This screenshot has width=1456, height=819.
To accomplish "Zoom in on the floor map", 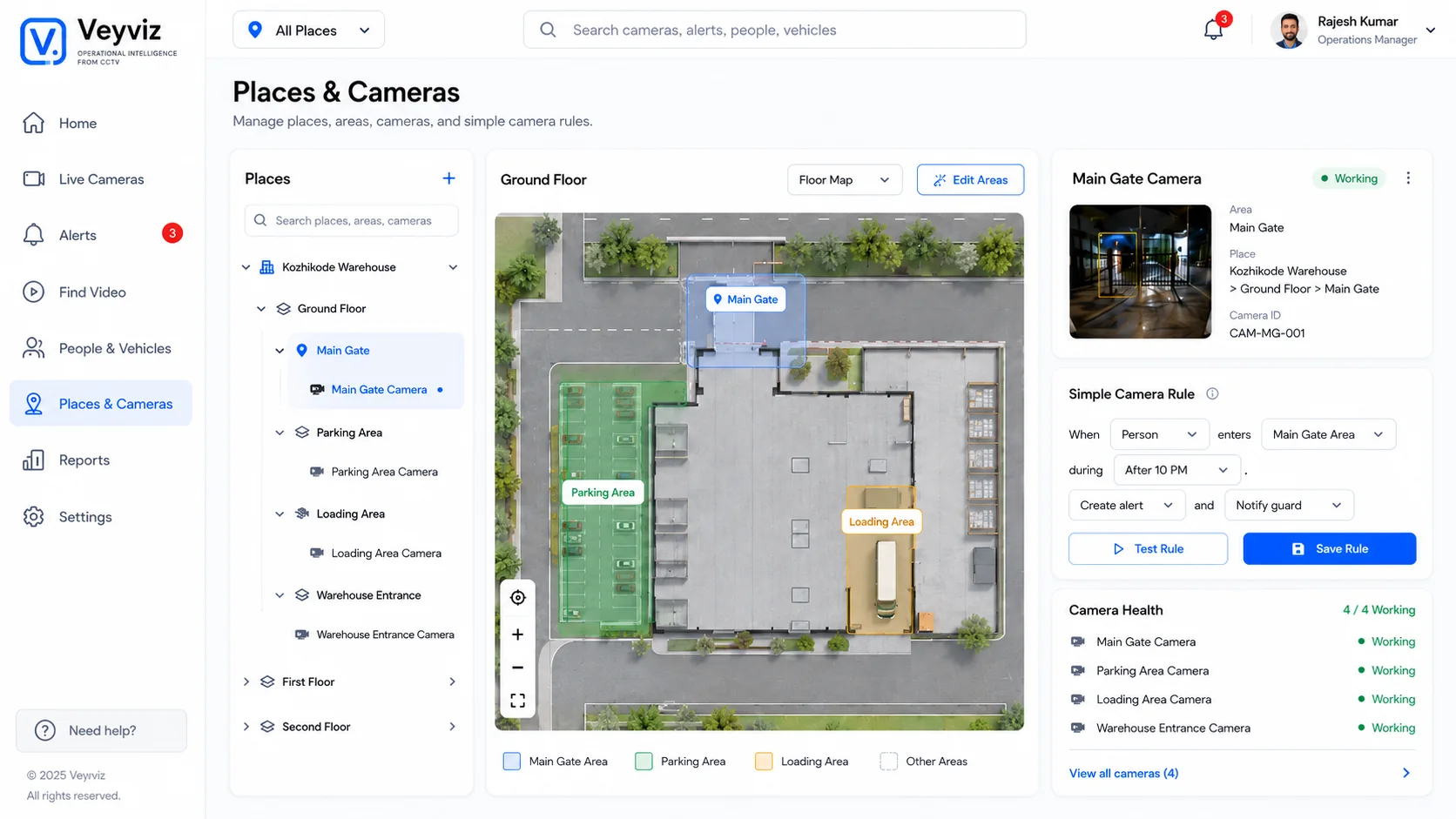I will [x=517, y=634].
